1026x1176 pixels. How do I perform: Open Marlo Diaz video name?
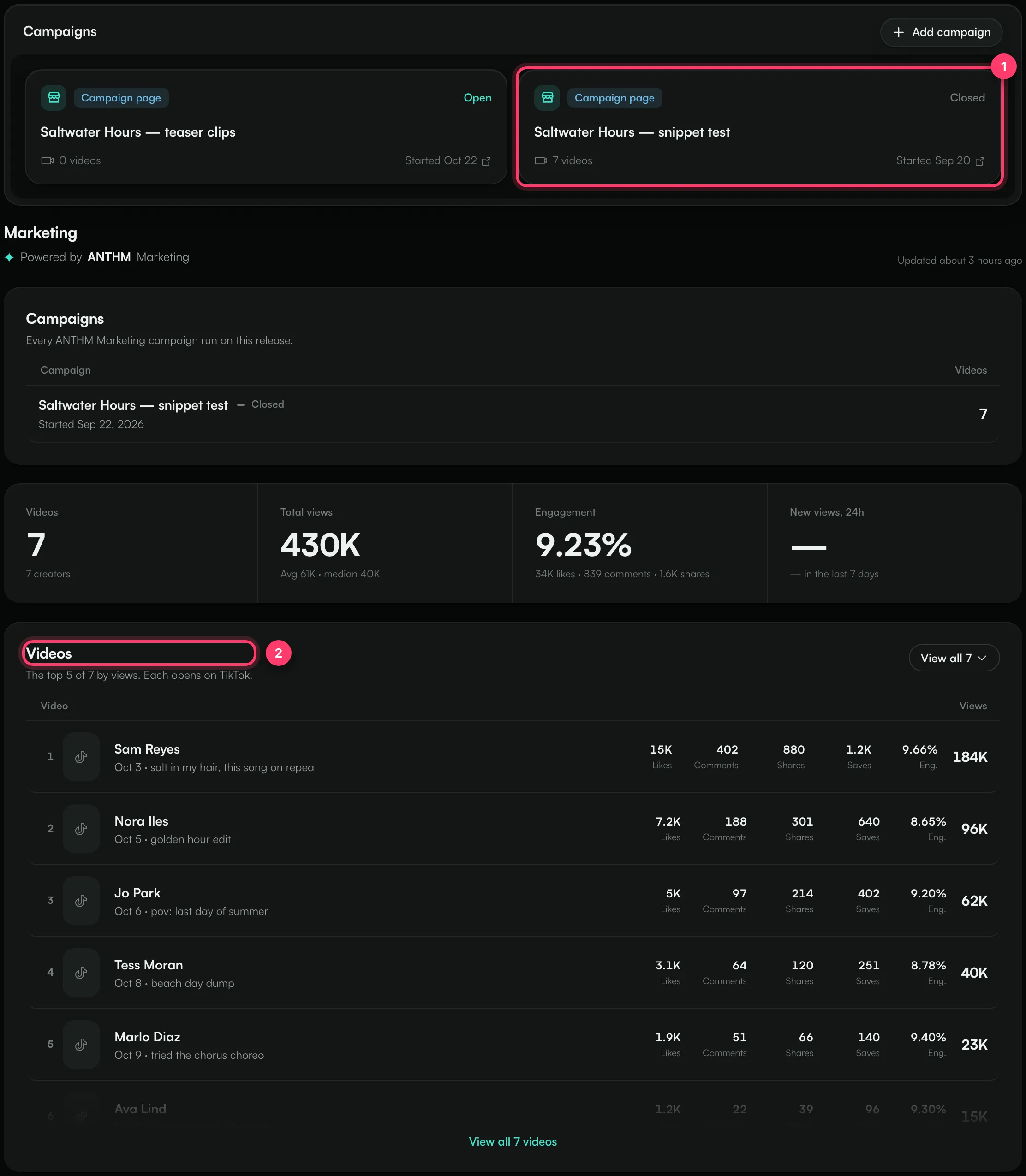pos(148,1037)
